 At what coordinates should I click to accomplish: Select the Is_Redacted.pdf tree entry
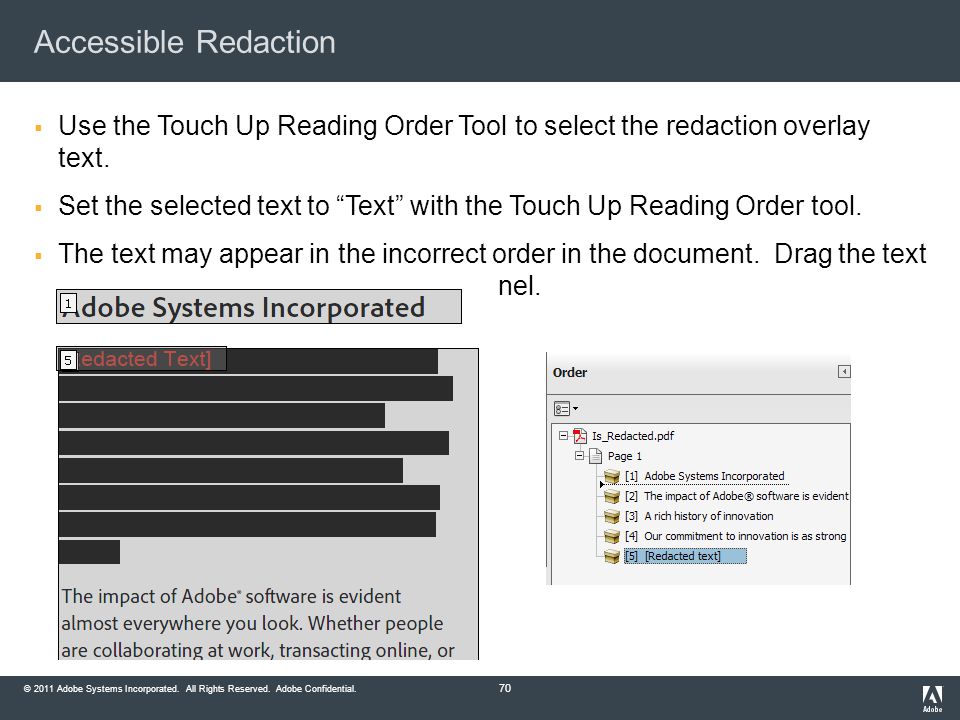tap(632, 436)
